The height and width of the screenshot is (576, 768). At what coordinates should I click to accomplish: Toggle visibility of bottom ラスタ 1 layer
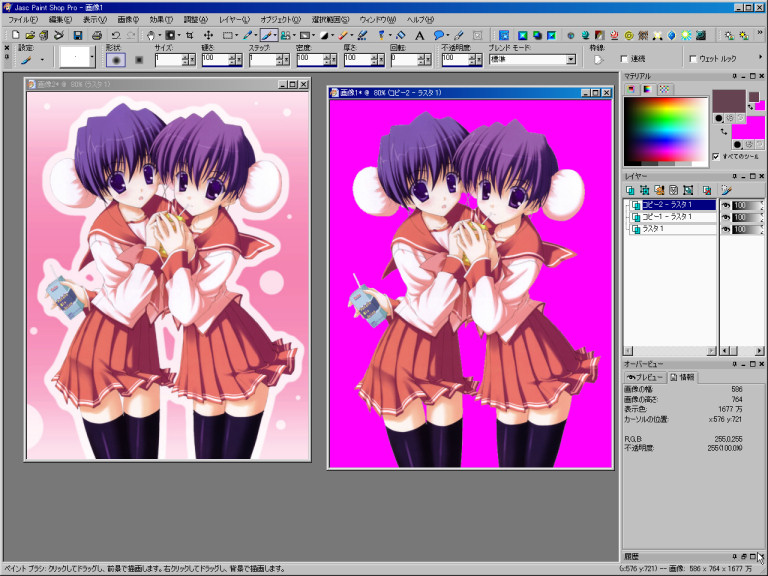(725, 229)
